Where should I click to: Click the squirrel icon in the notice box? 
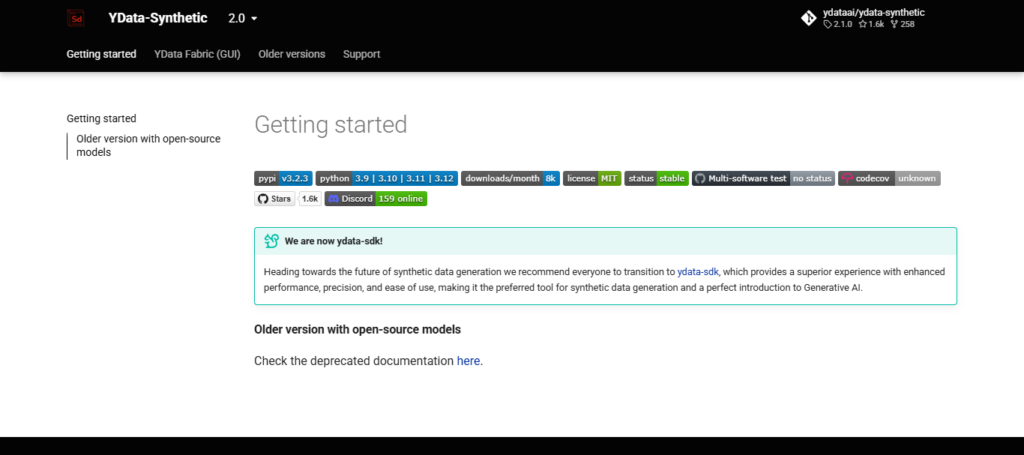click(x=272, y=241)
